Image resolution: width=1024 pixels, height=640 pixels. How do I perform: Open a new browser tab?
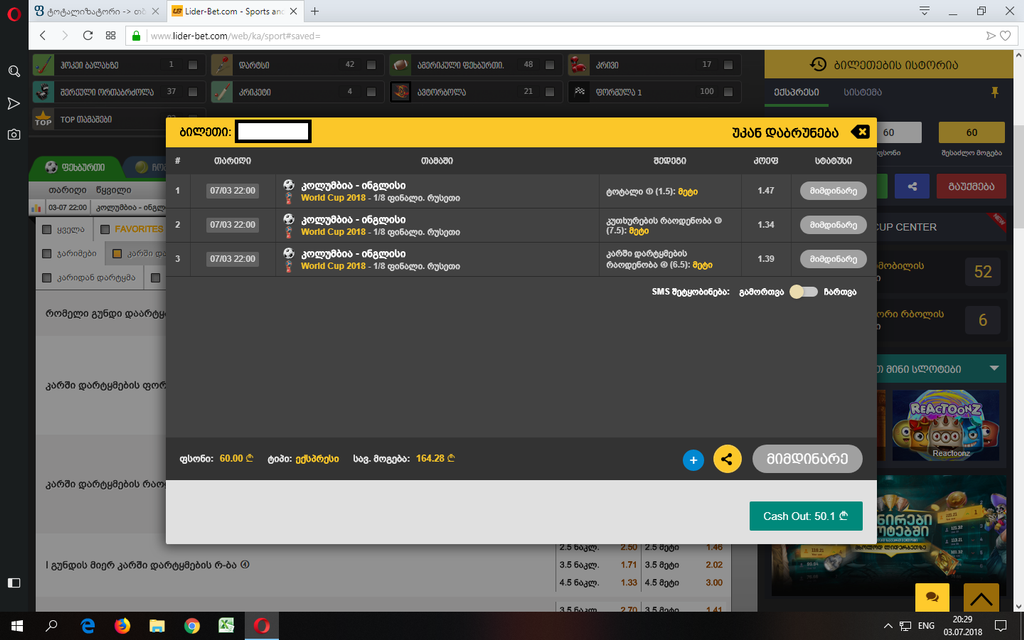[315, 11]
